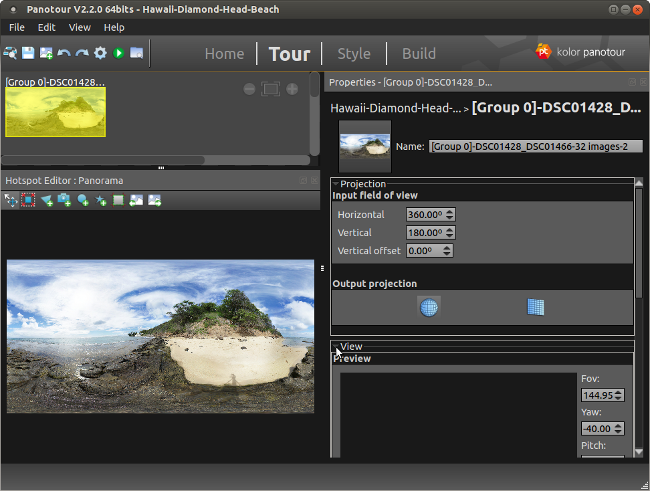The width and height of the screenshot is (650, 491).
Task: Choose the flat grid output projection
Action: 535,307
